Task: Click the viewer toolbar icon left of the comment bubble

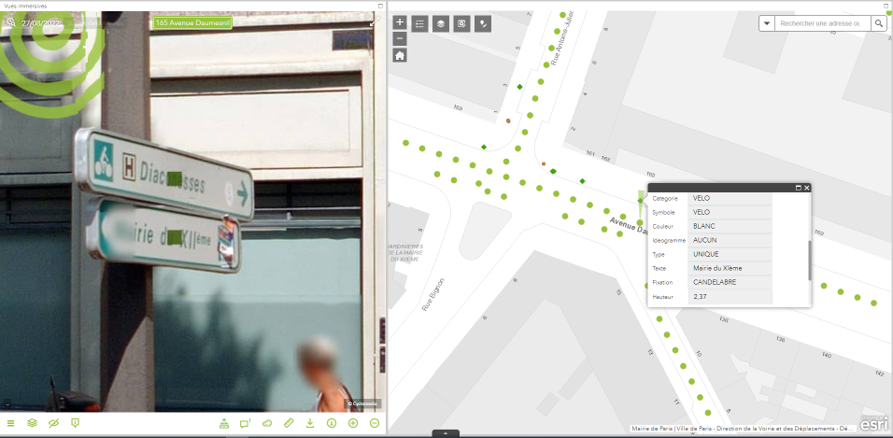Action: coord(224,423)
